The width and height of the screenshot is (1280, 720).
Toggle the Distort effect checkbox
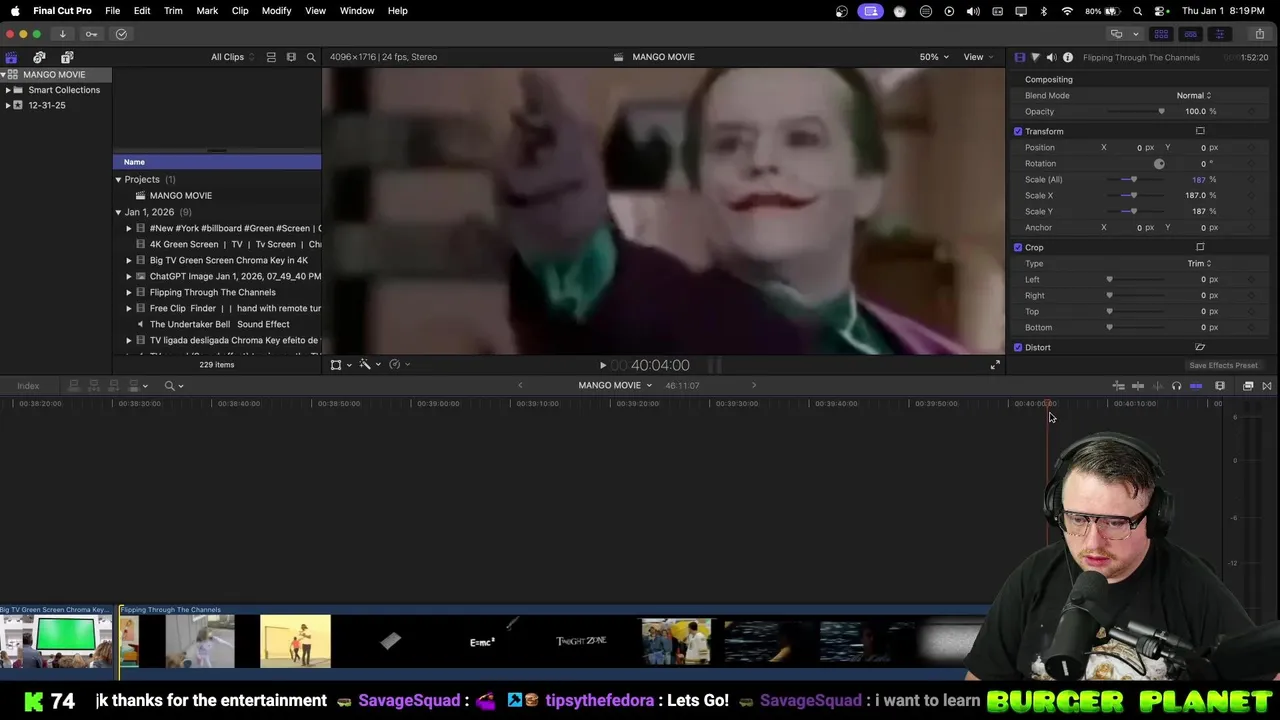click(x=1018, y=347)
